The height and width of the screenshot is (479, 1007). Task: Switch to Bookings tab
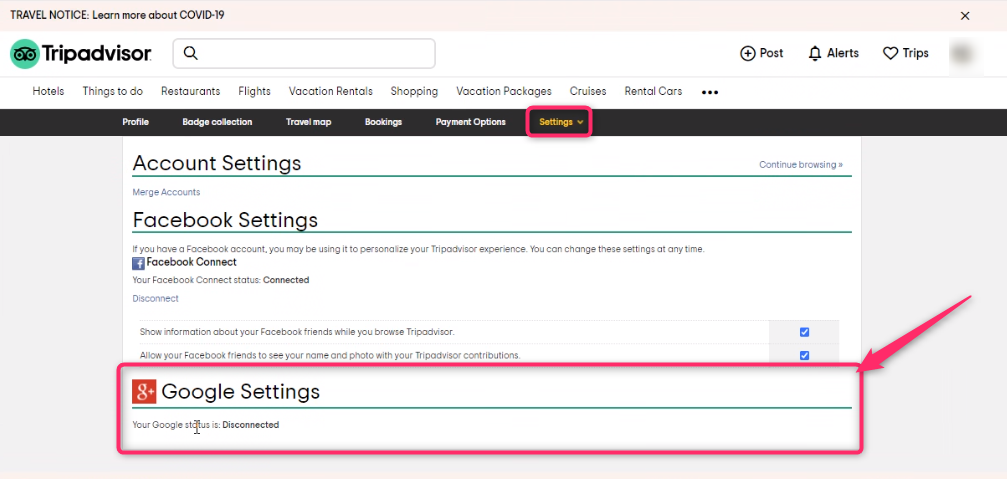click(383, 122)
